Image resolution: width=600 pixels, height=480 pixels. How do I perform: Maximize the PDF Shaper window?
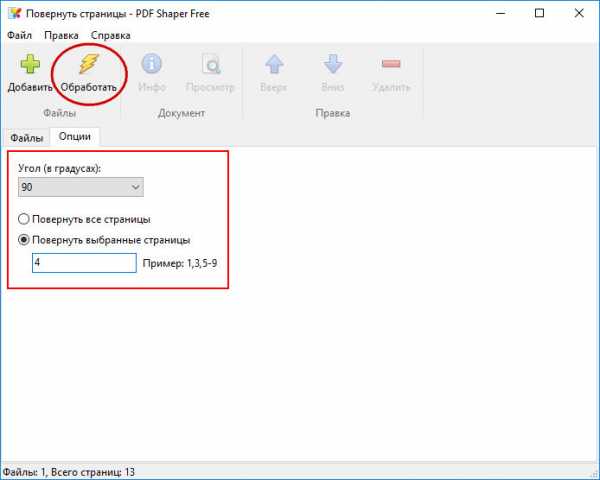pyautogui.click(x=540, y=13)
